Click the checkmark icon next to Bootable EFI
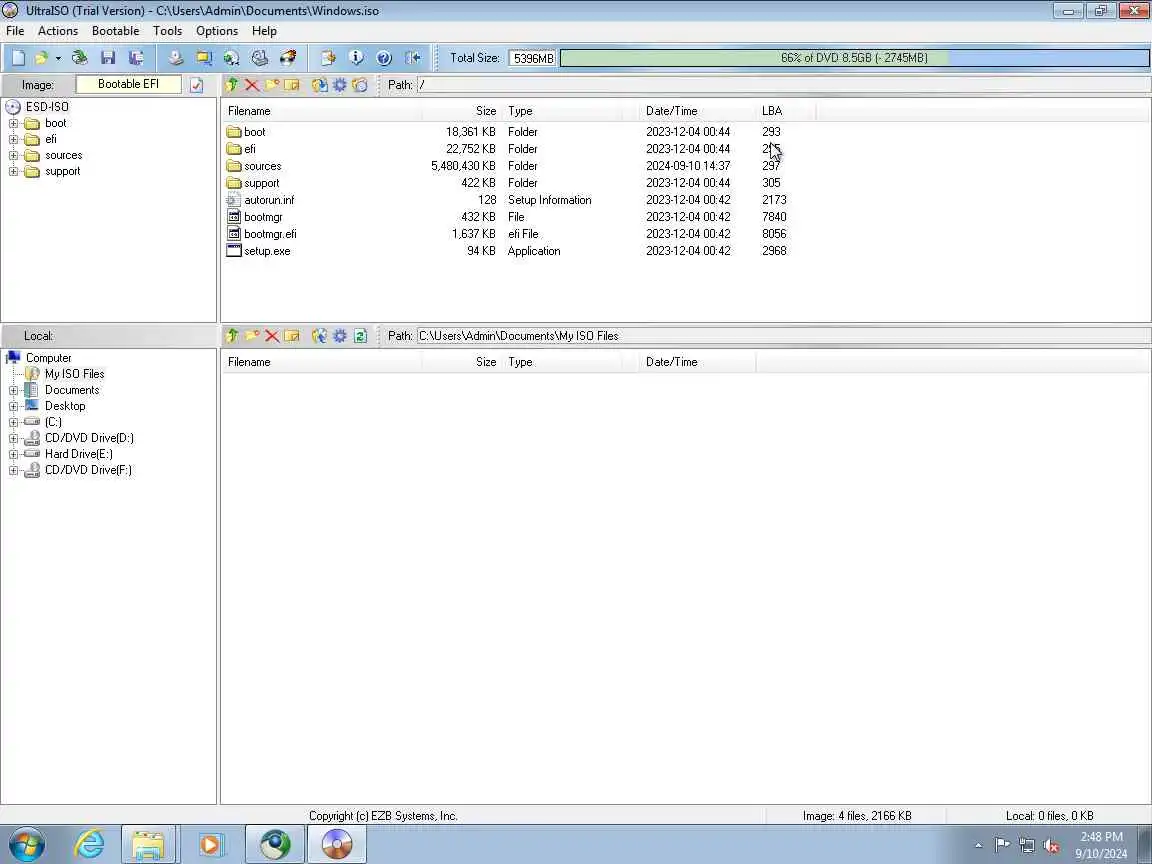Screen dimensions: 1152x864 point(196,85)
